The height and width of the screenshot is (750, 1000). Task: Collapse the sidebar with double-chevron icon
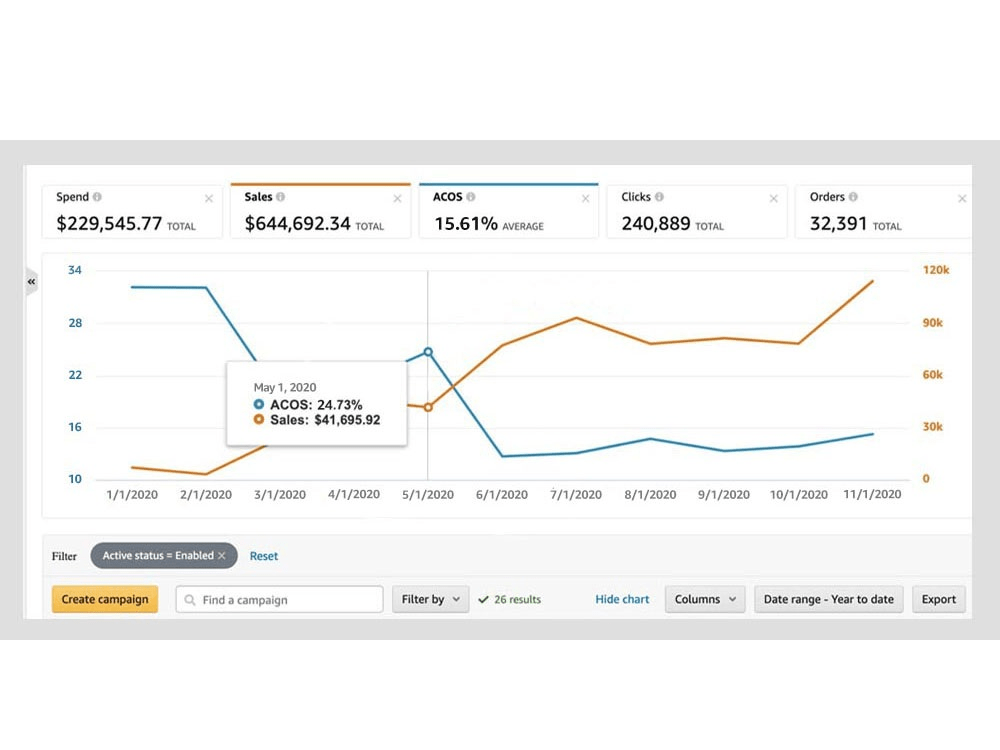31,282
